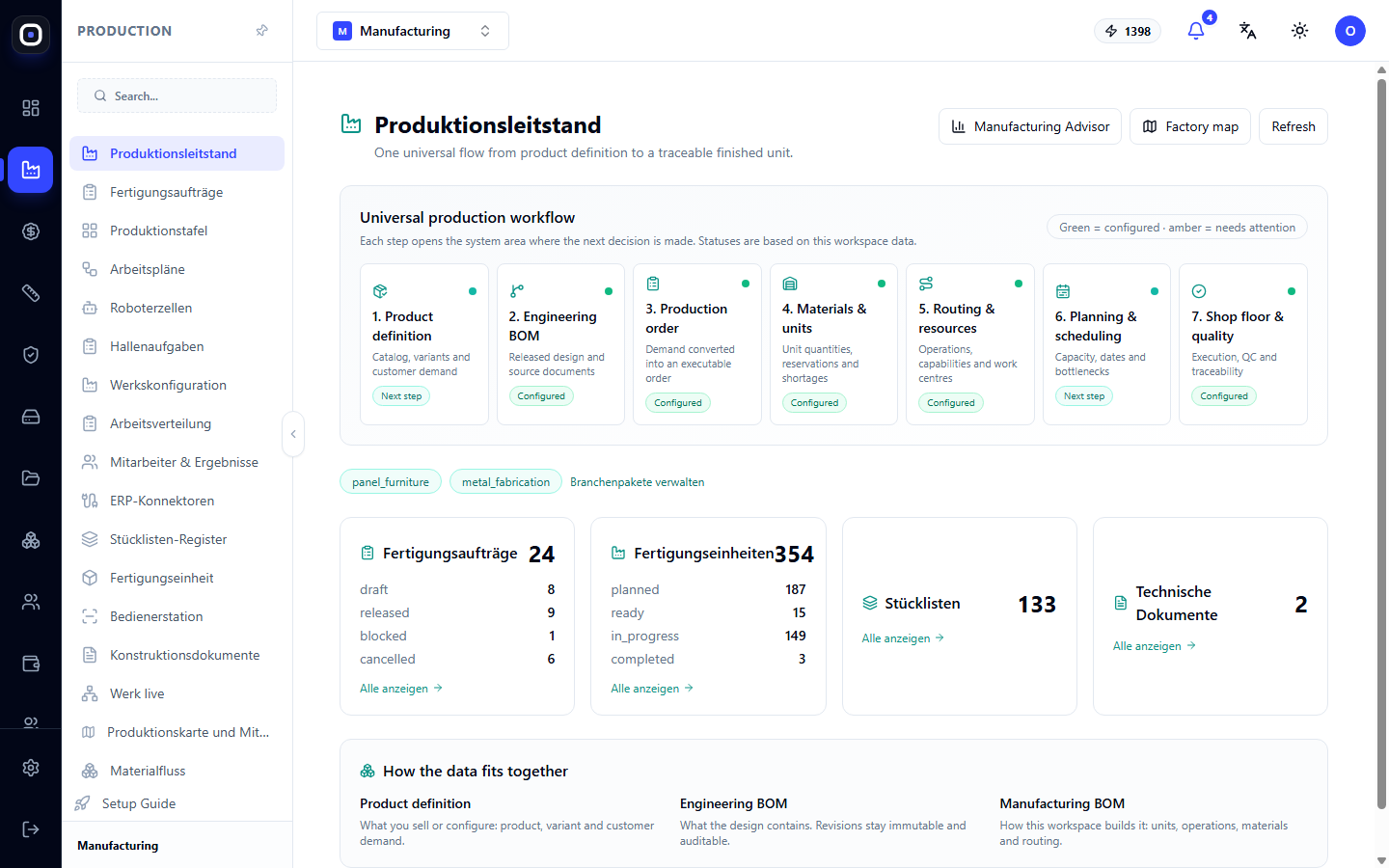Click the Manufacturing Advisor button
This screenshot has height=868, width=1389.
pos(1030,126)
